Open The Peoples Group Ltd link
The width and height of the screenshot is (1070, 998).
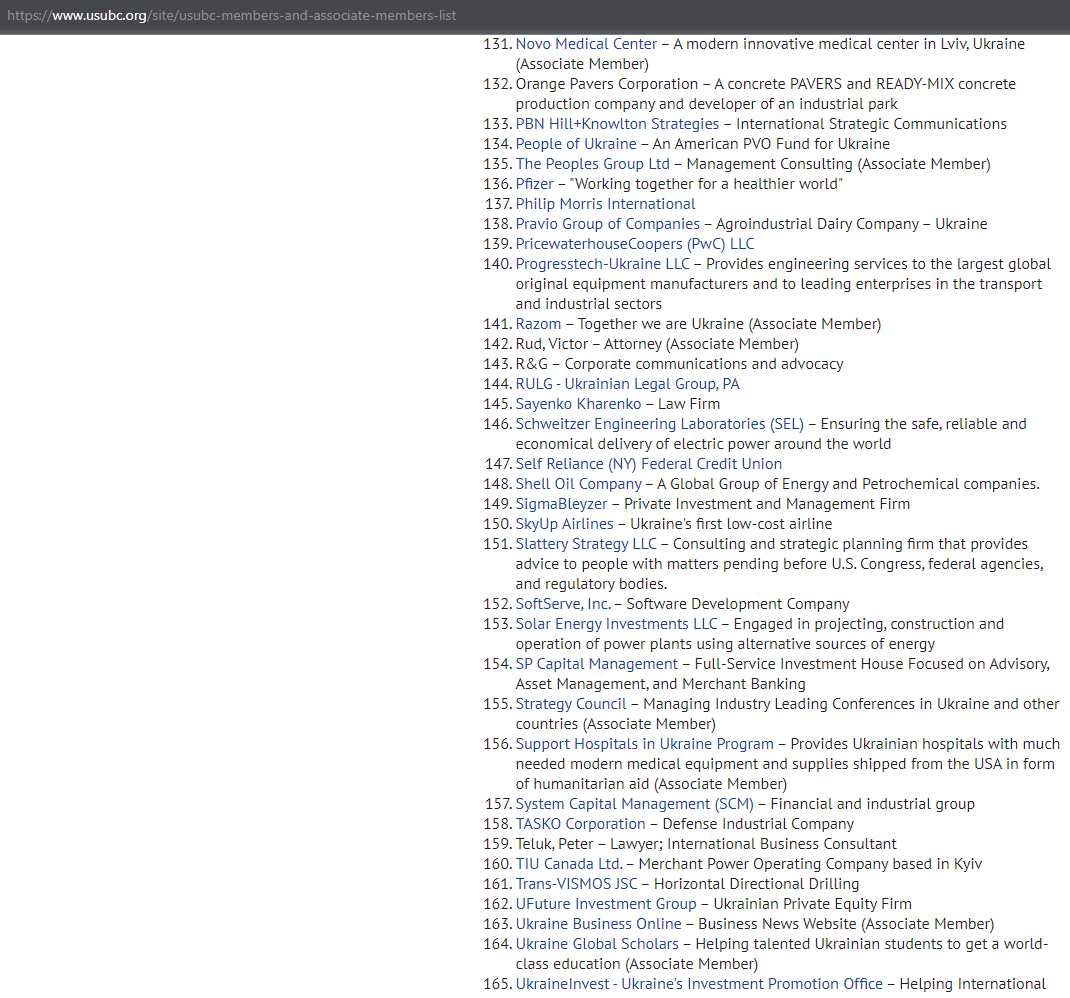pyautogui.click(x=592, y=164)
